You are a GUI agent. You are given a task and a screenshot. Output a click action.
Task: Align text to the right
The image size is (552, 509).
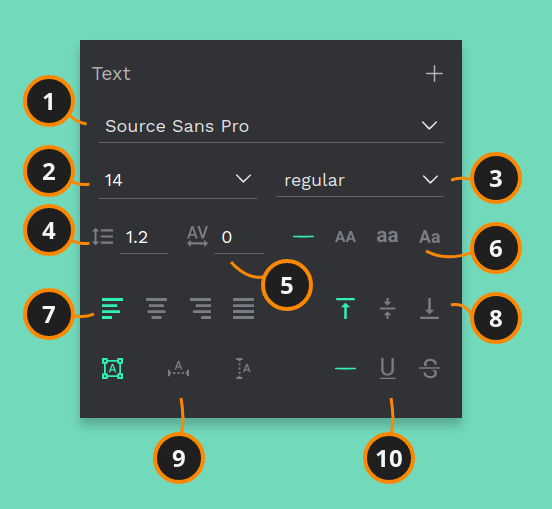(200, 308)
